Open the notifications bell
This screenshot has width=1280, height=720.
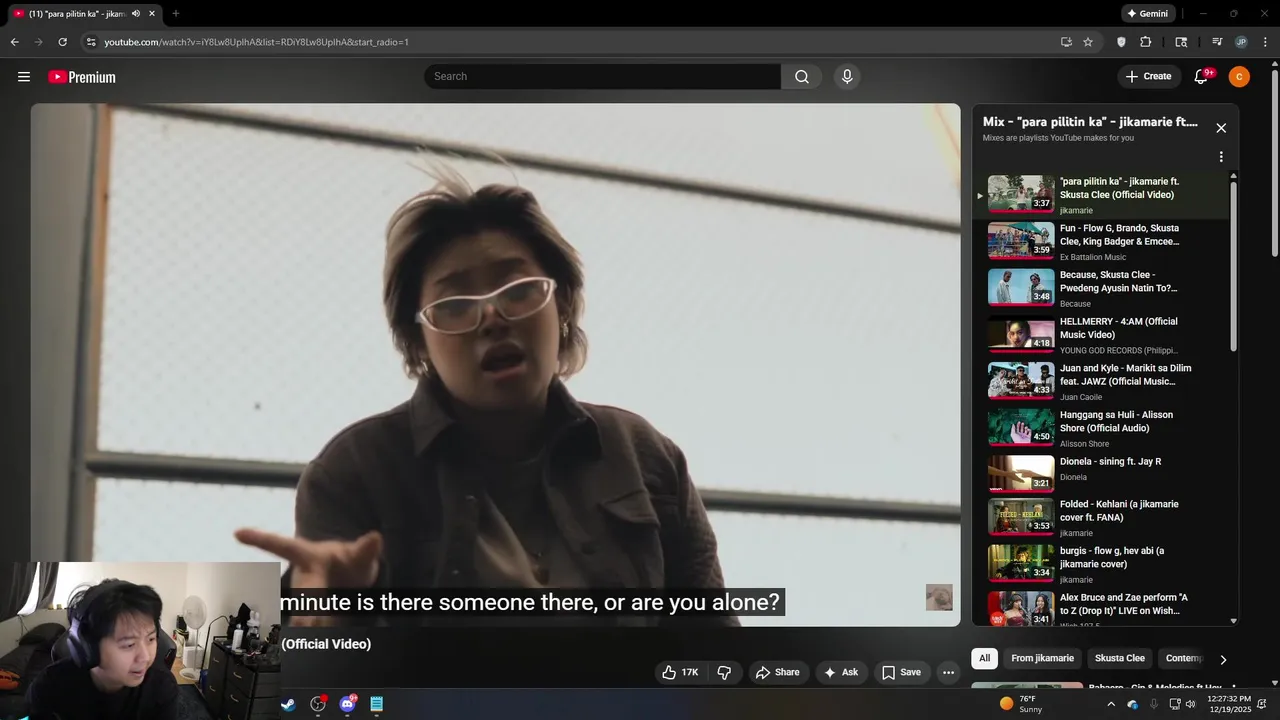tap(1202, 77)
